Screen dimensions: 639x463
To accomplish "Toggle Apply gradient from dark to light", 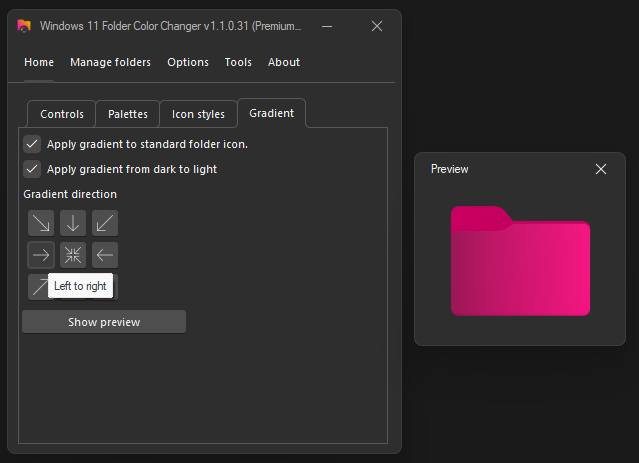I will [x=32, y=169].
